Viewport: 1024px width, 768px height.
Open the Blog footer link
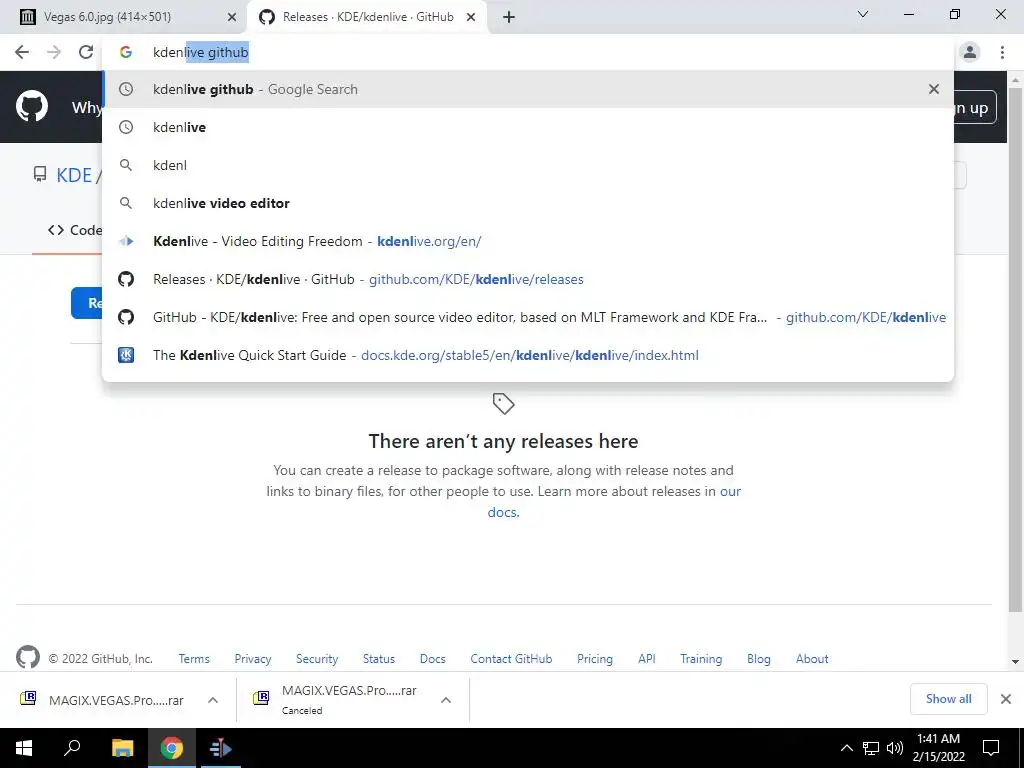pos(759,659)
